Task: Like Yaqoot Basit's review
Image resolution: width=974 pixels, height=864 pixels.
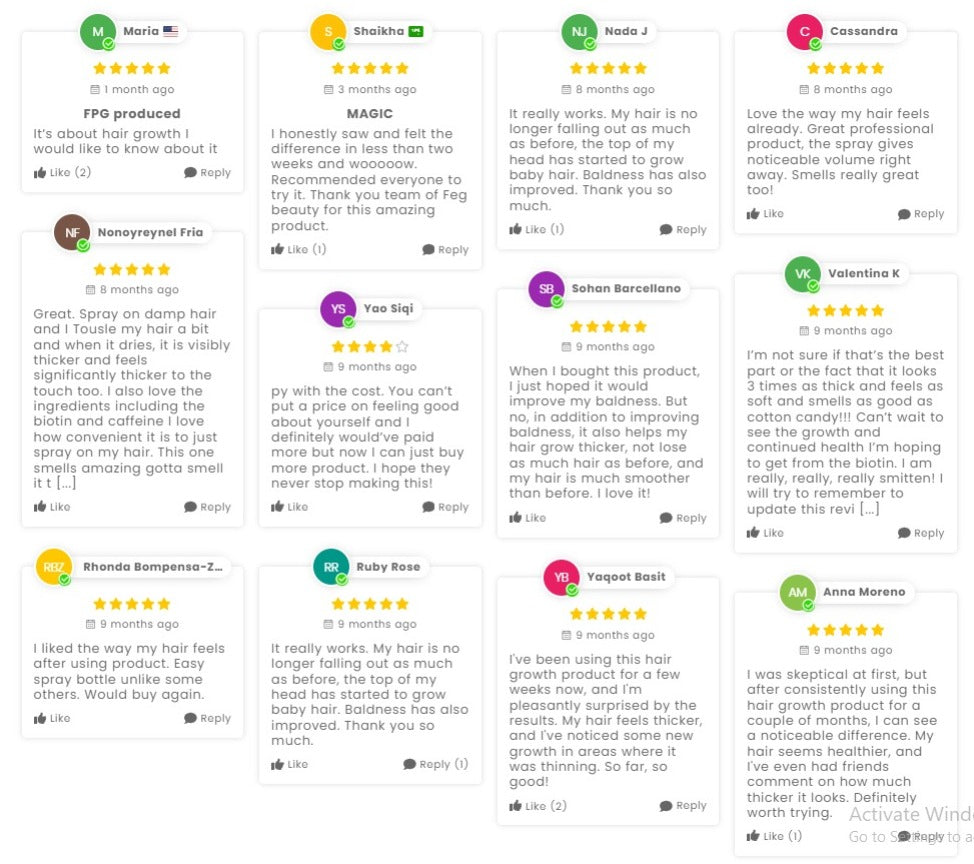Action: [538, 806]
